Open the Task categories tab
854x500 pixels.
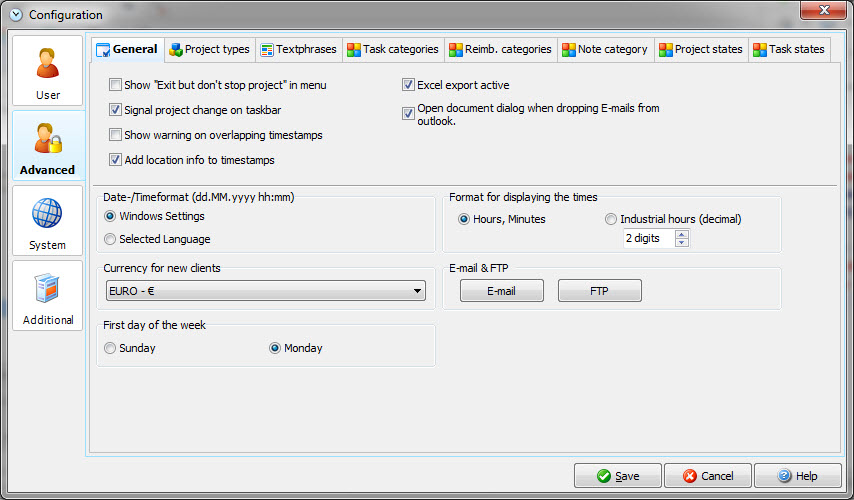(x=392, y=49)
